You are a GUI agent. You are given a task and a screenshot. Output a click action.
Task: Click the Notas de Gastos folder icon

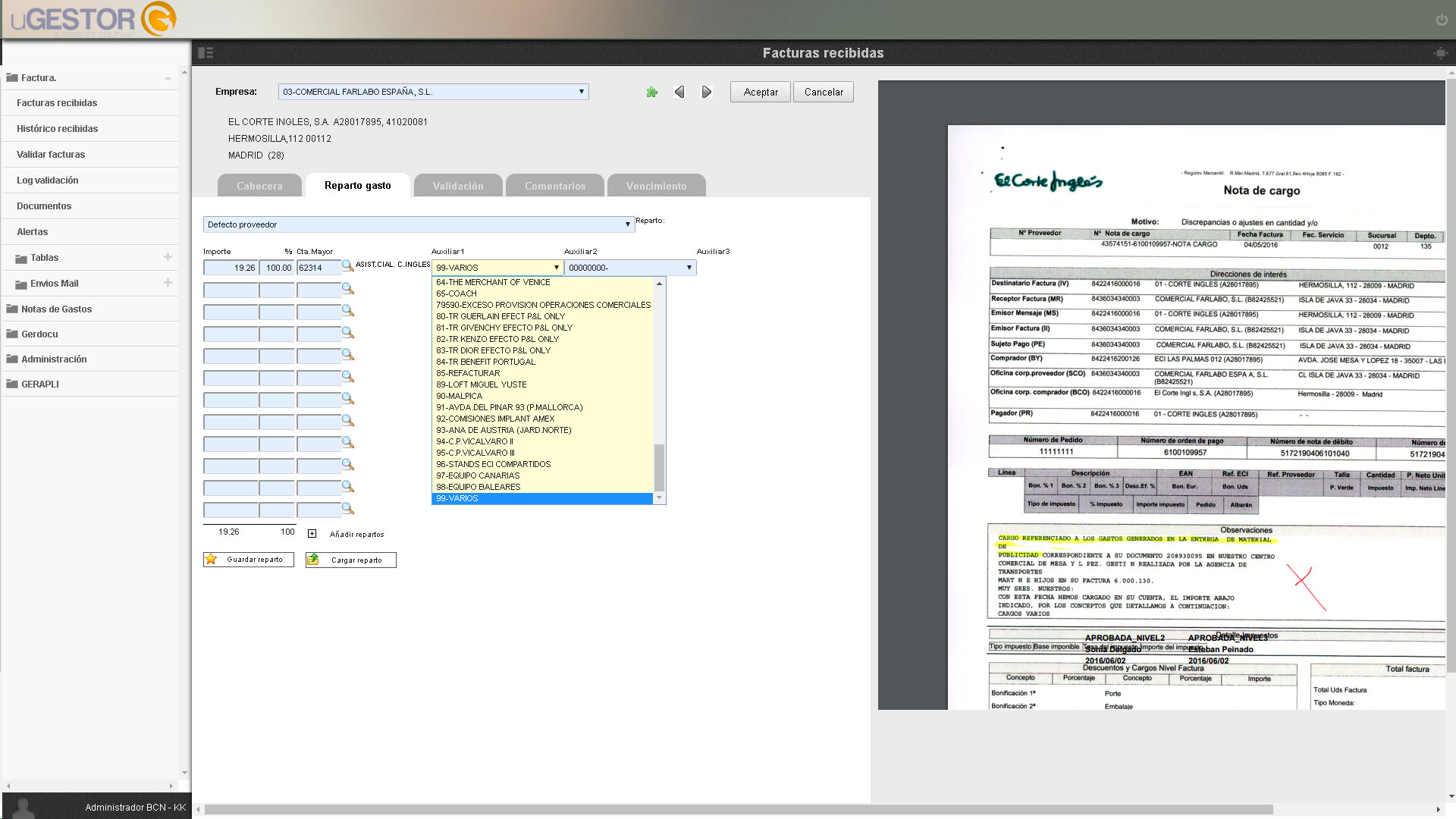(x=12, y=309)
